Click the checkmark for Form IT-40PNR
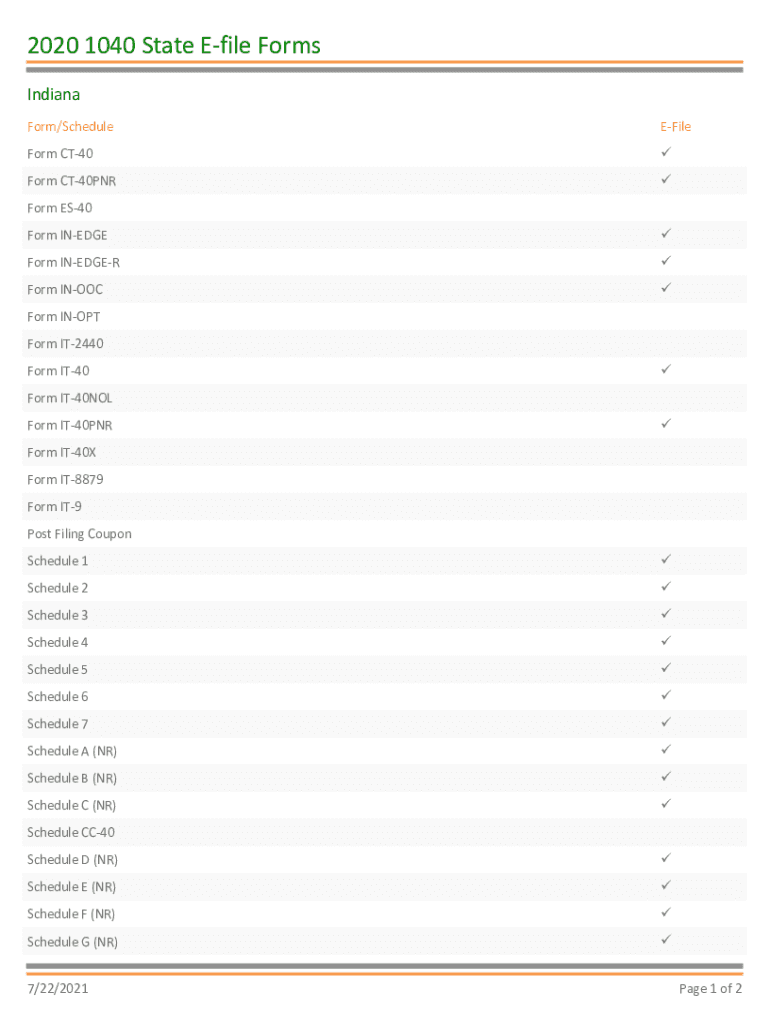This screenshot has width=770, height=1024. [666, 424]
